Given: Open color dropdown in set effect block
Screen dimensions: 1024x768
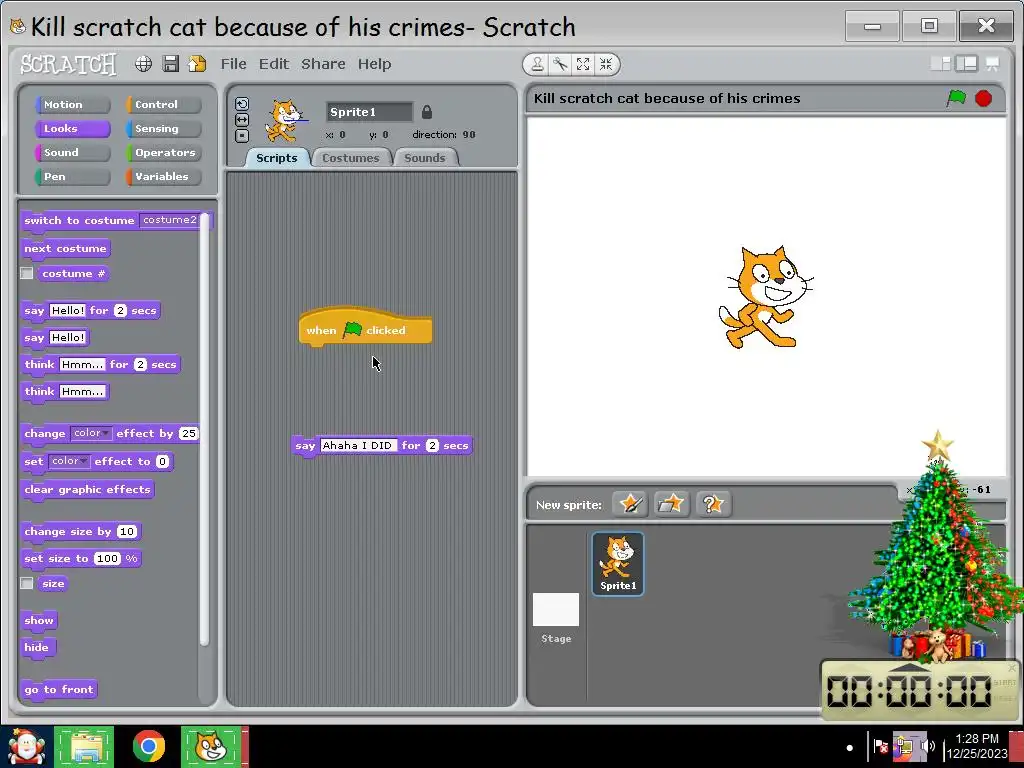Looking at the screenshot, I should click(x=69, y=461).
